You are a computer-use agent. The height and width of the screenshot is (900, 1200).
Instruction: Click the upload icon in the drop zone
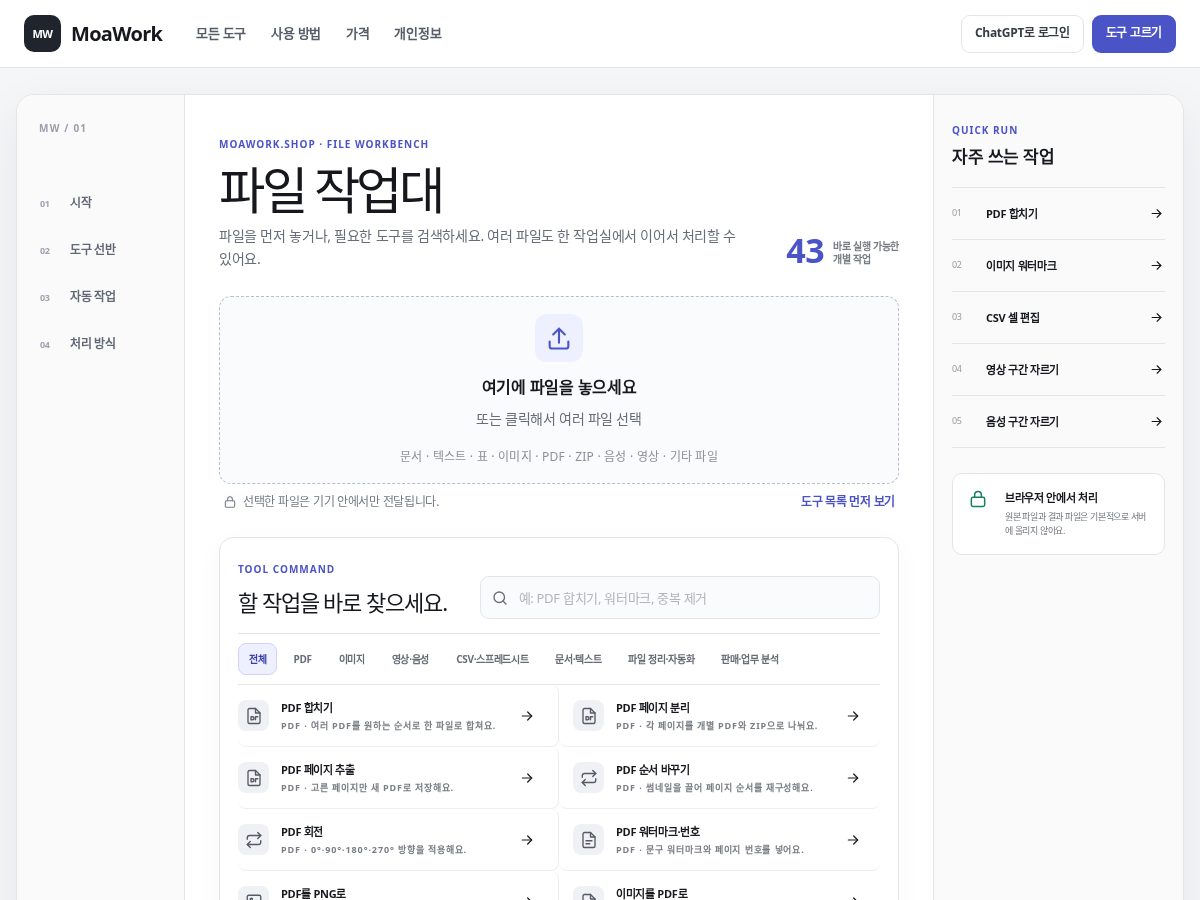coord(559,338)
